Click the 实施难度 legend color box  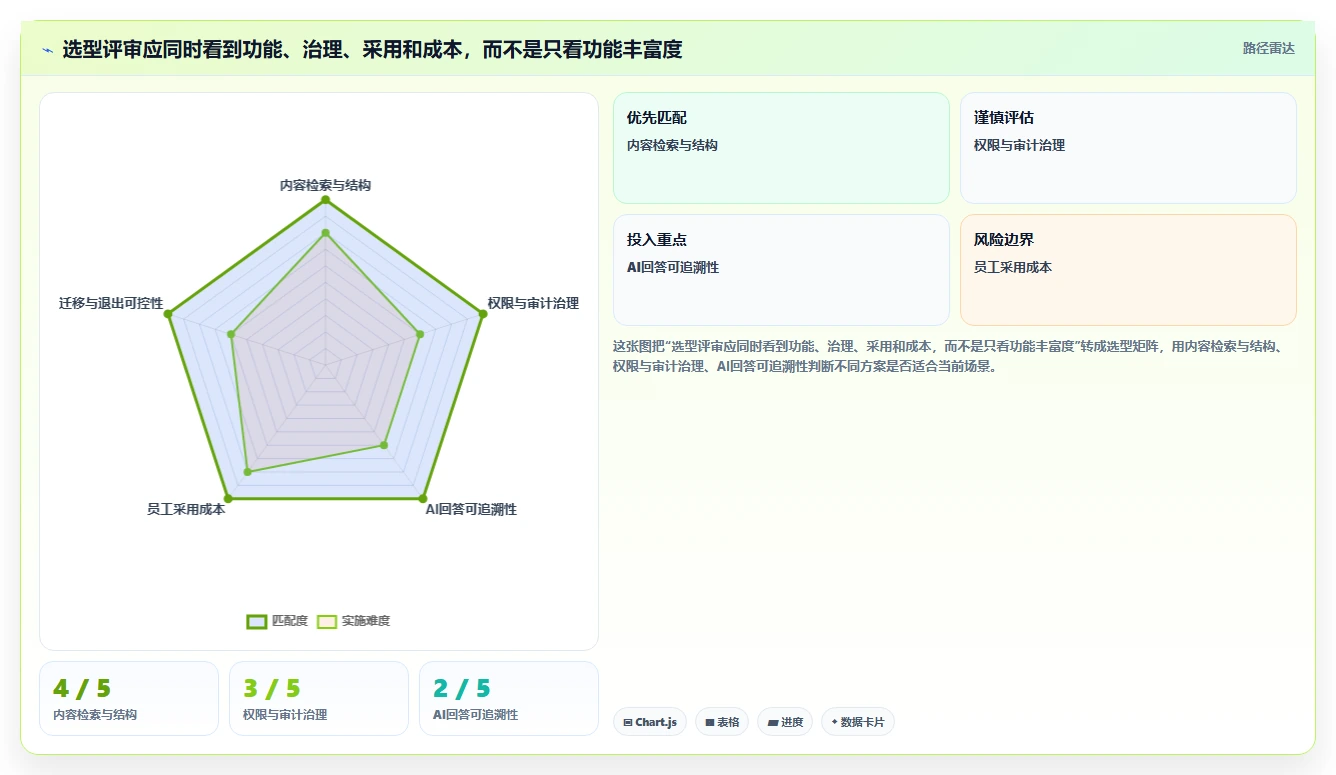pos(327,621)
